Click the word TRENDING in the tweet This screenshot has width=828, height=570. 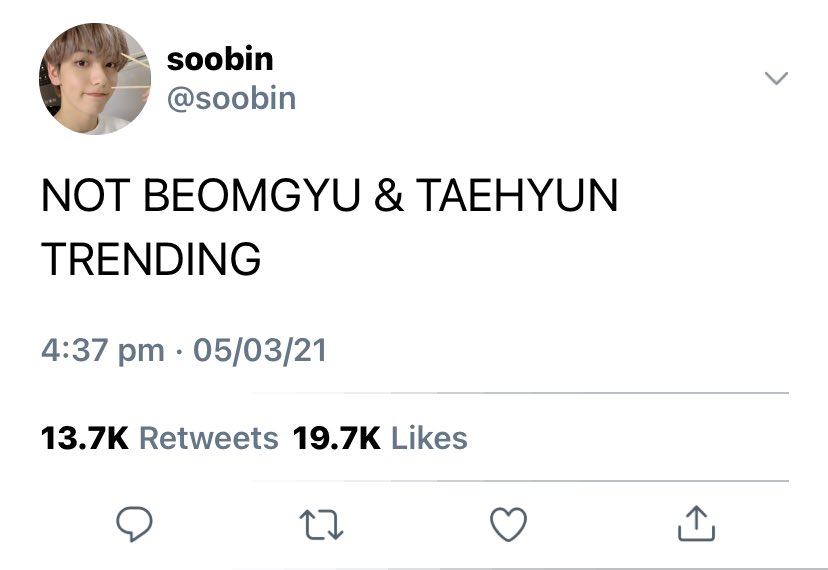(151, 259)
